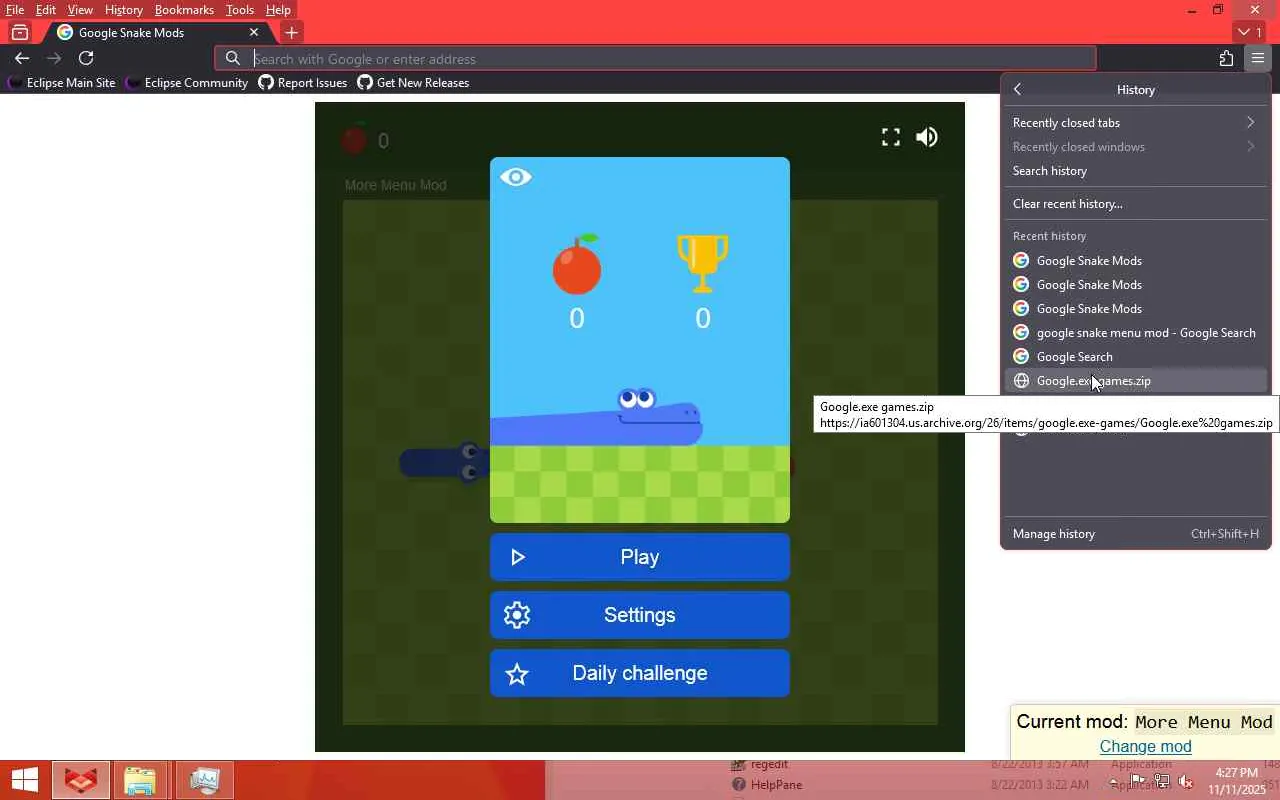1280x800 pixels.
Task: Click the globe icon beside Google.exe games.zip
Action: 1021,380
